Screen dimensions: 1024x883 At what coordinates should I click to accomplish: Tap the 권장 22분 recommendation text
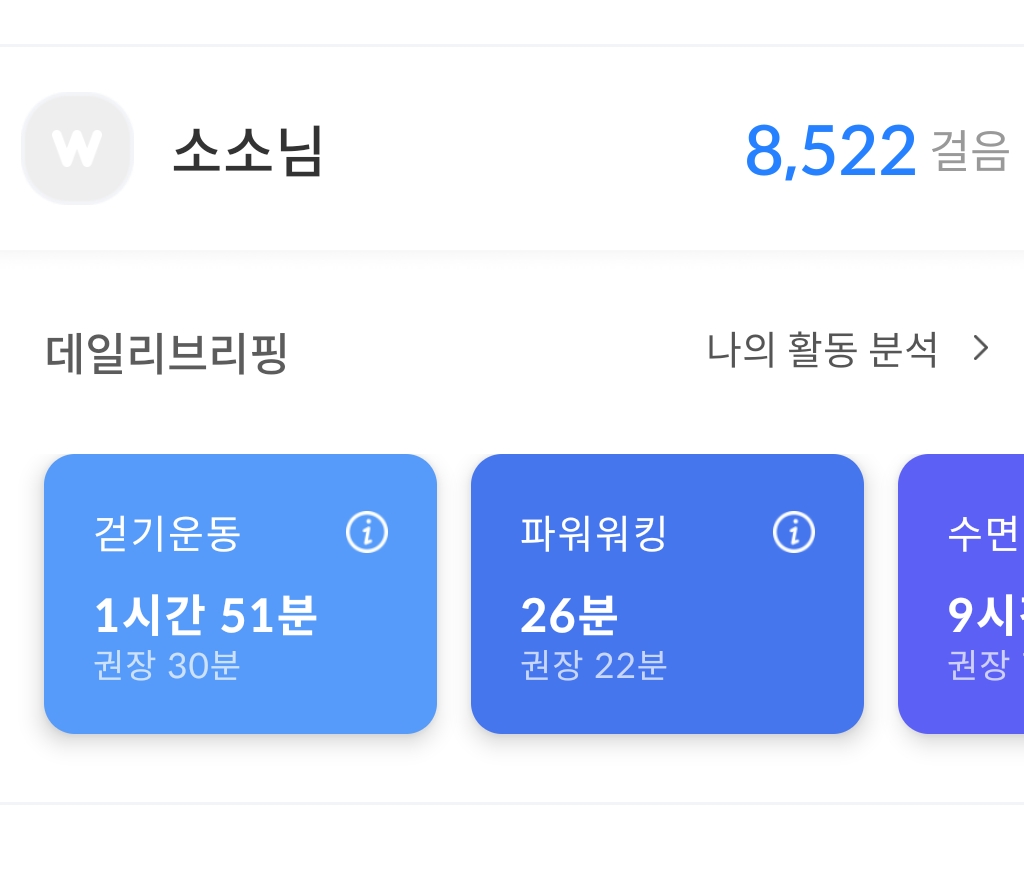(593, 666)
